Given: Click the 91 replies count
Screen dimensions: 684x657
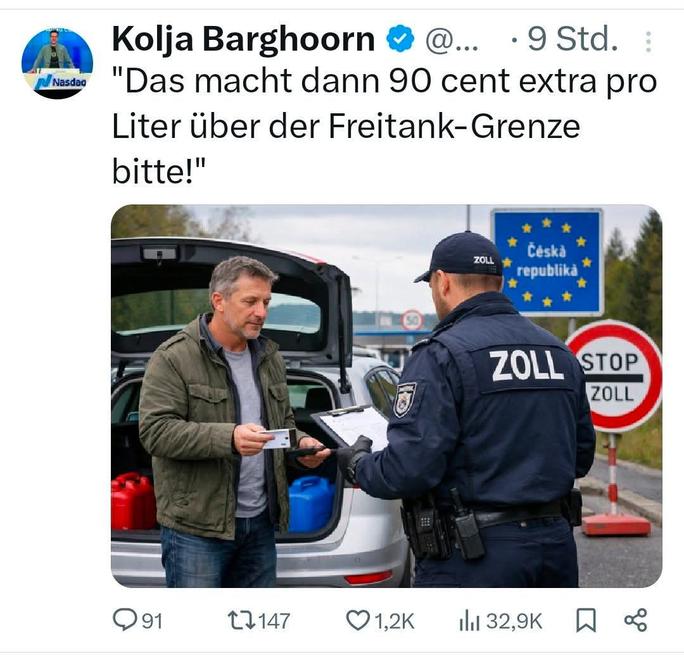Looking at the screenshot, I should (153, 621).
